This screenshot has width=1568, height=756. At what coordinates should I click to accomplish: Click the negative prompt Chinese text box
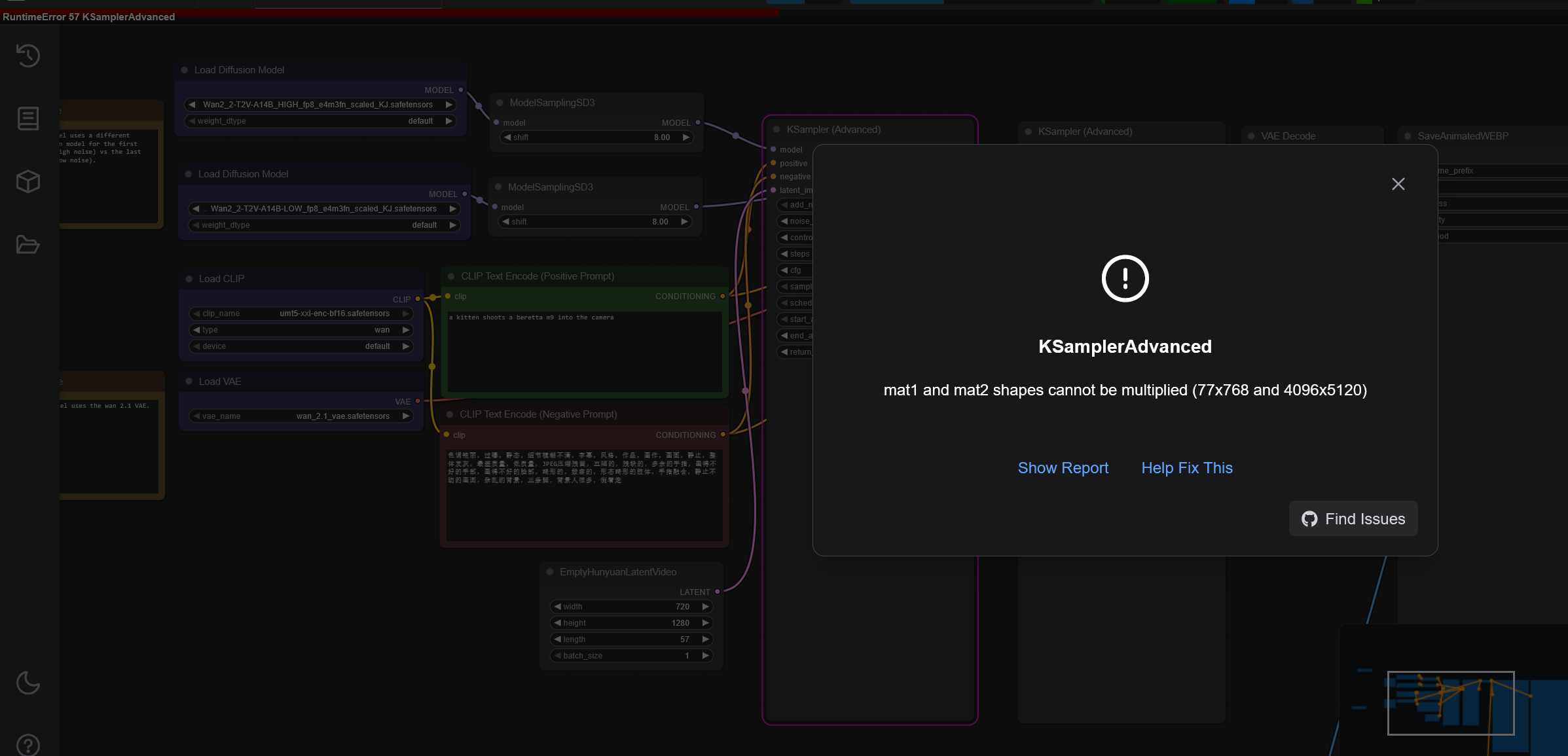coord(584,495)
